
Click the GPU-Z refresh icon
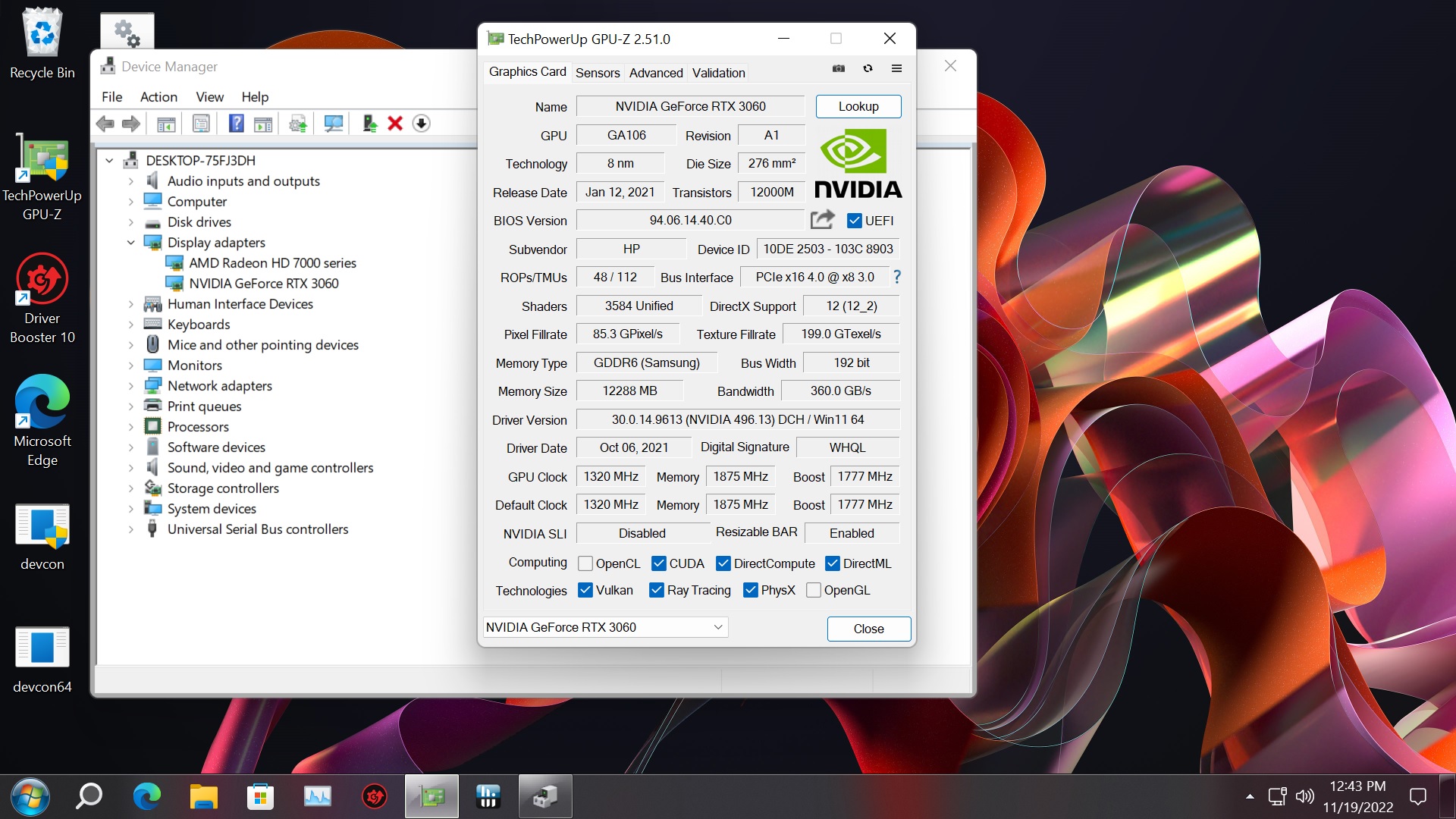point(868,68)
